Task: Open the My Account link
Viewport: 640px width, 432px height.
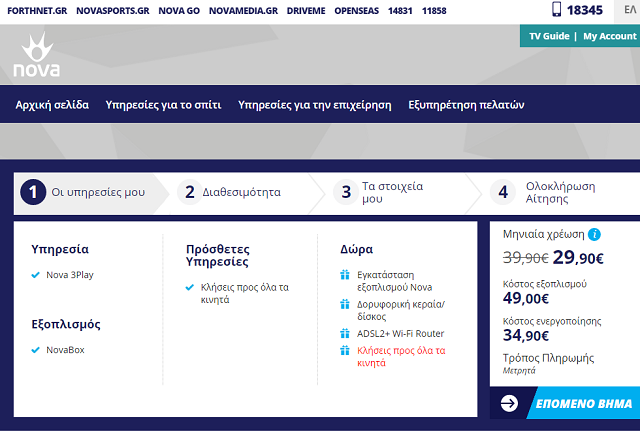Action: (609, 36)
